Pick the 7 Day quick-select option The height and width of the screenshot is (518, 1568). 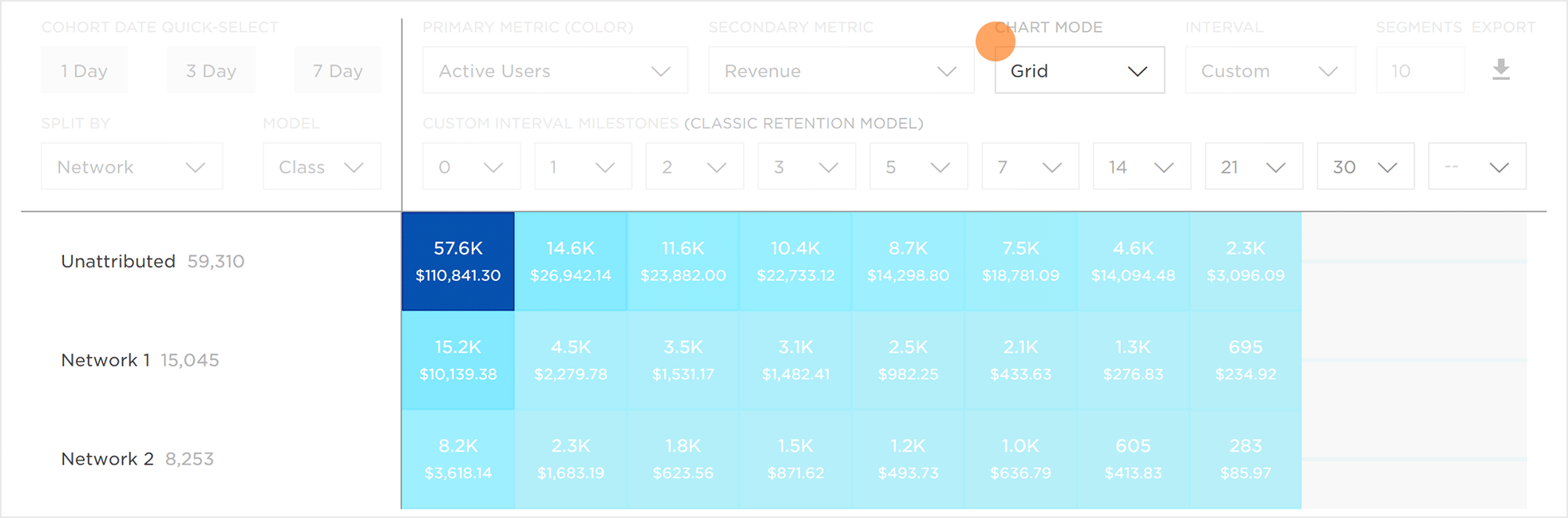[x=338, y=70]
